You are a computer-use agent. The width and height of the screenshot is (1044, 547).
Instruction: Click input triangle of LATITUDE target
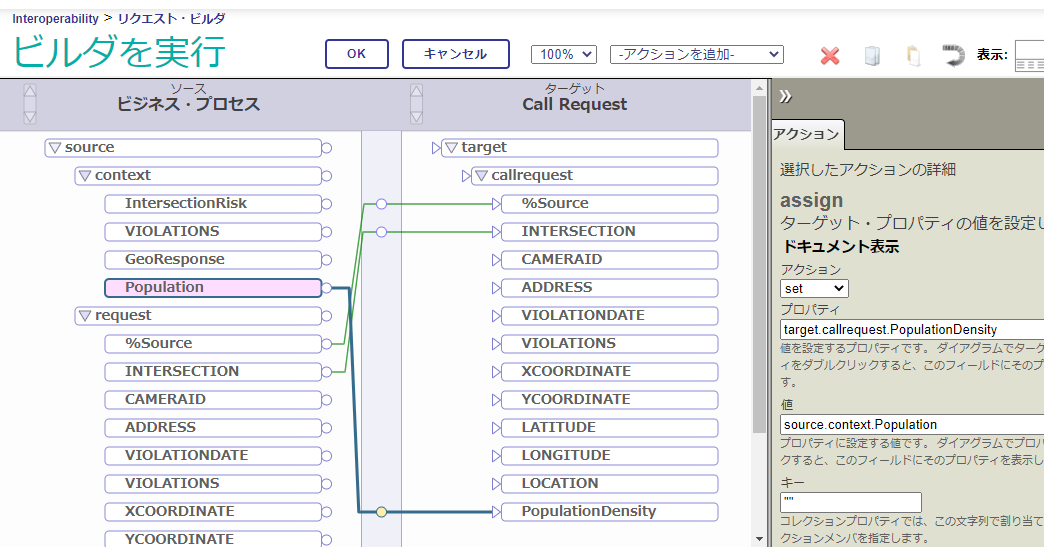496,428
